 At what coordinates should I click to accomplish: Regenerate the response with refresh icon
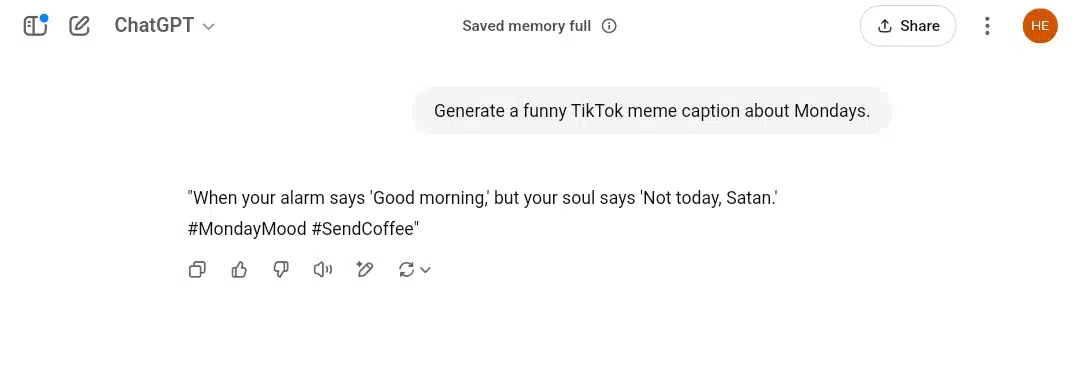point(406,269)
